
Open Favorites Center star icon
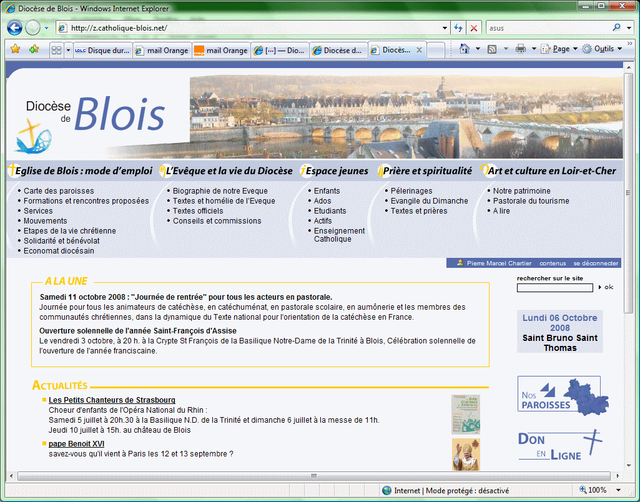pos(14,49)
